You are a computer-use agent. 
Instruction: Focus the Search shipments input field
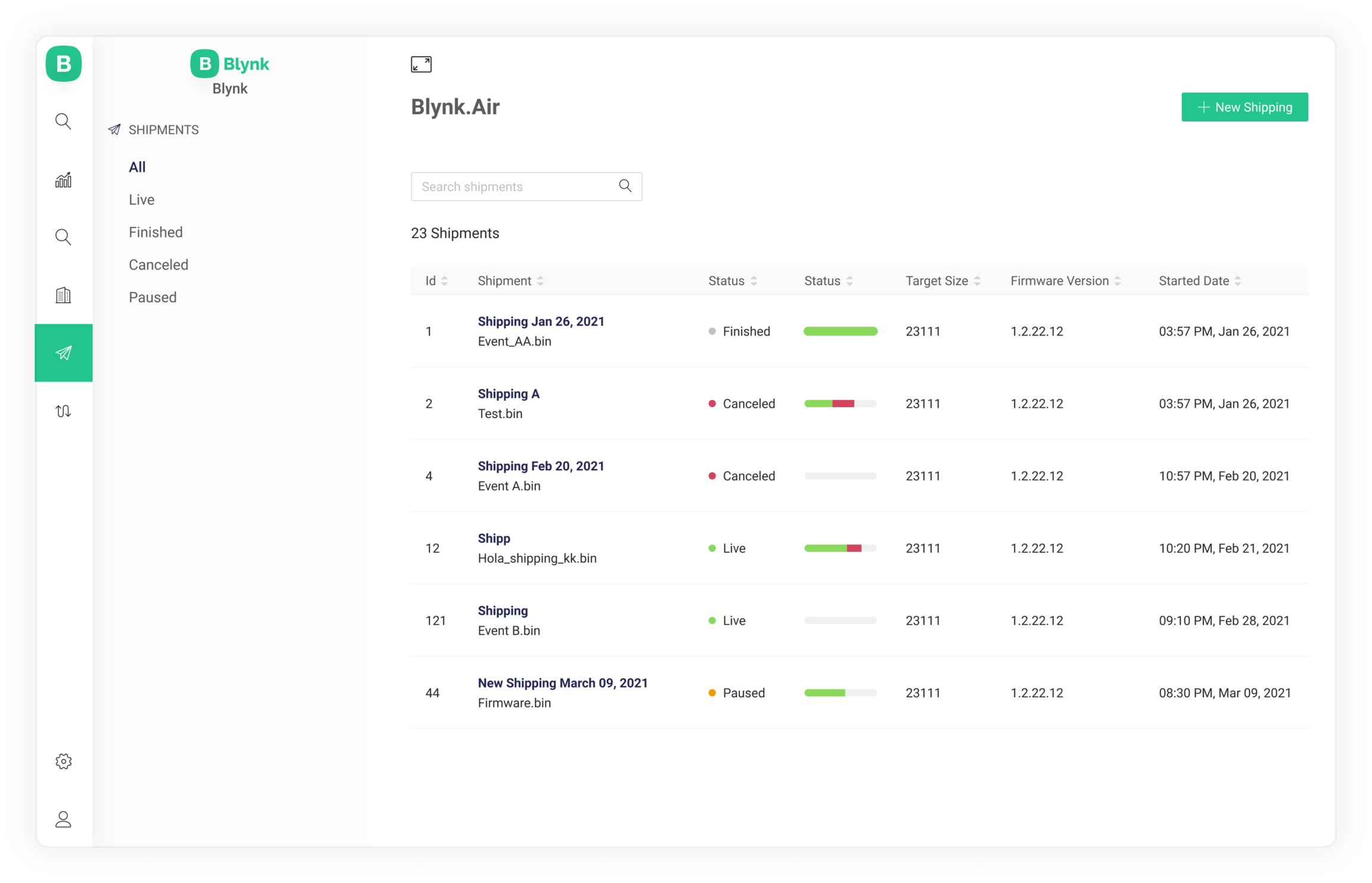(512, 186)
